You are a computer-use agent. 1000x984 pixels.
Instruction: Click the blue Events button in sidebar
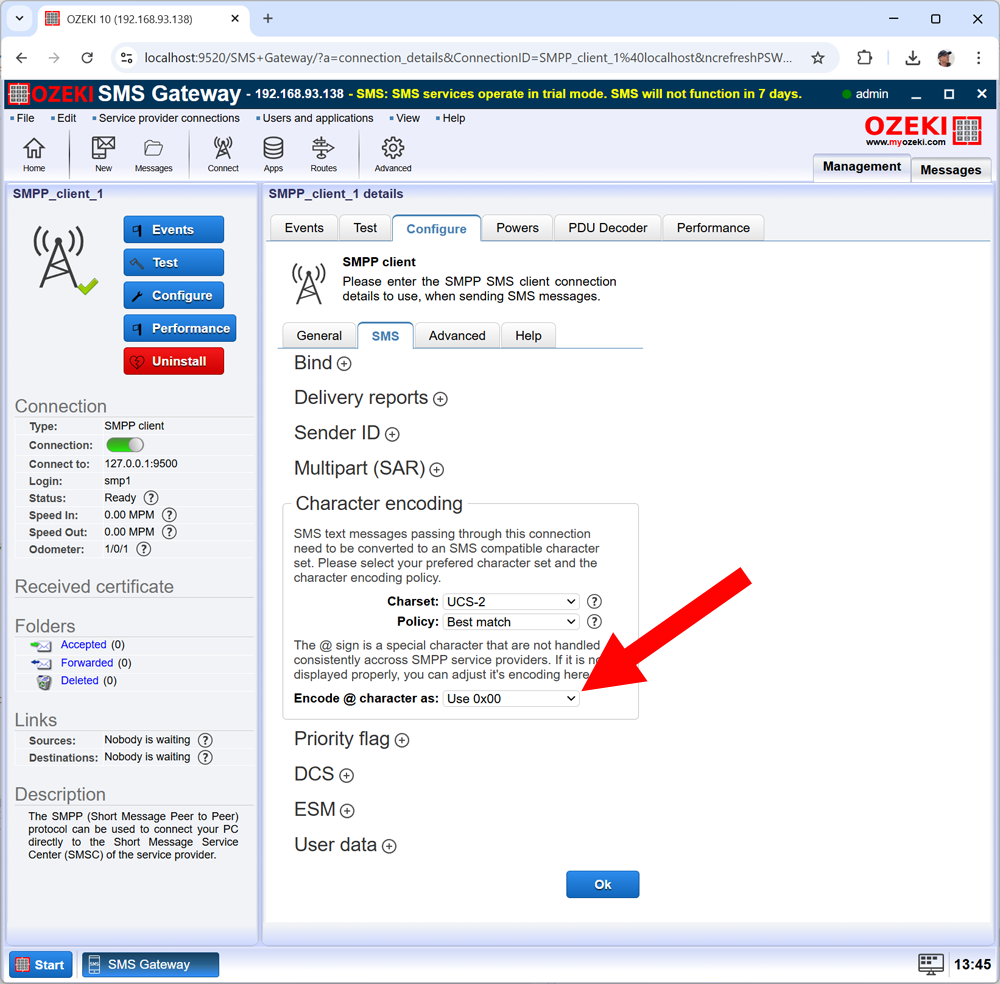[173, 230]
